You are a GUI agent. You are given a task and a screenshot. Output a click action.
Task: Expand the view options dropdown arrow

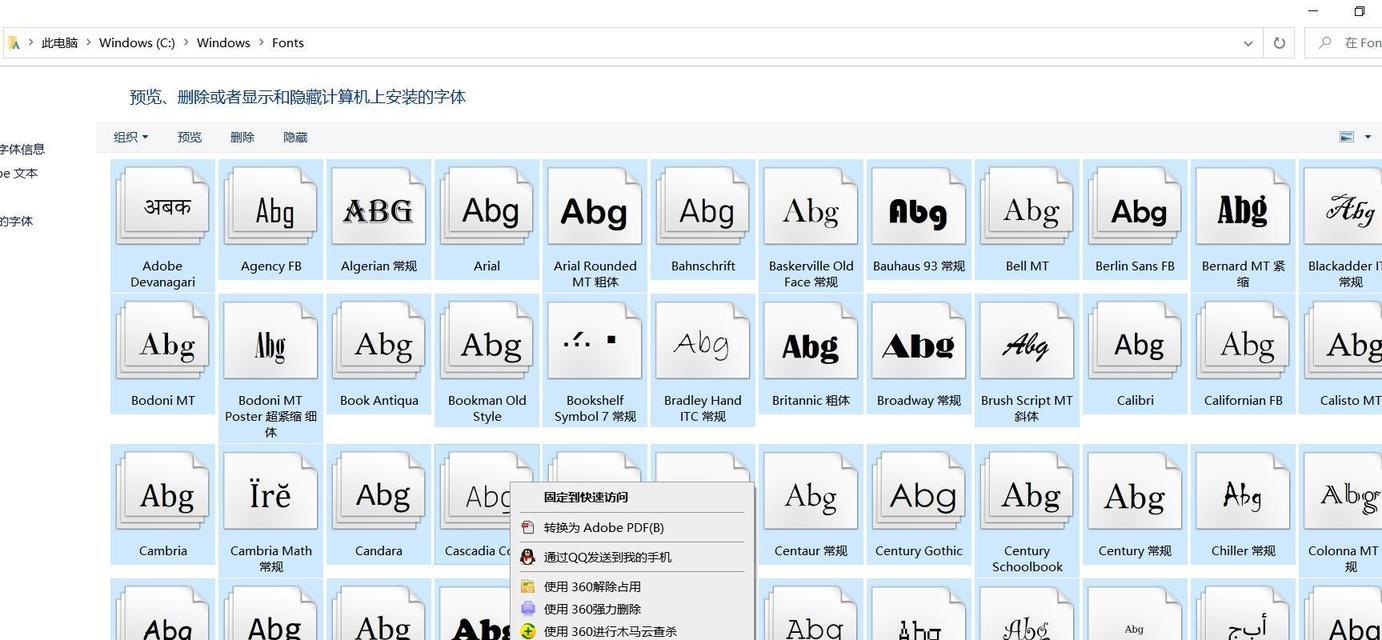(x=1368, y=137)
